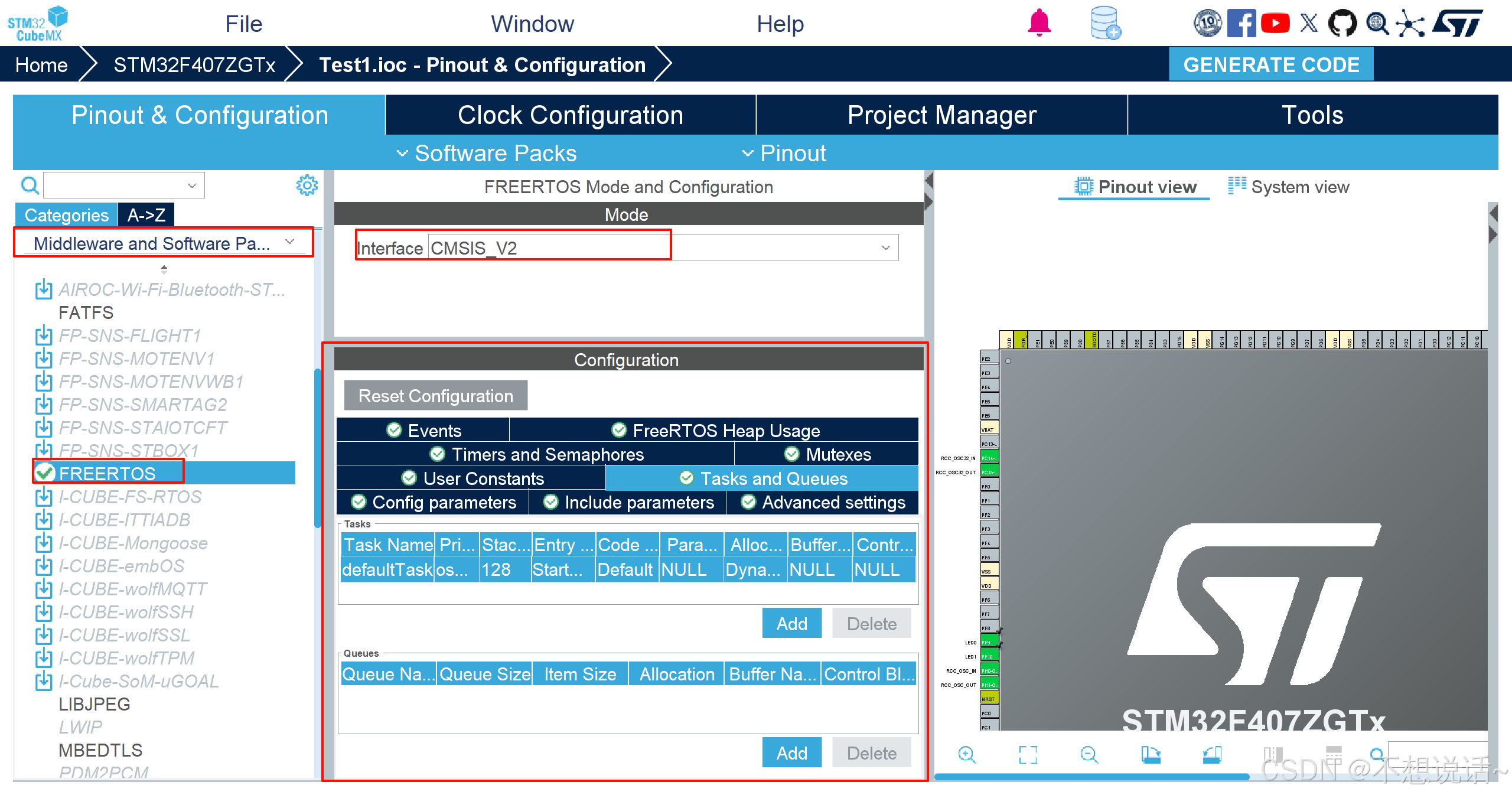1512x795 pixels.
Task: Open the Clock Configuration tab
Action: pyautogui.click(x=570, y=115)
